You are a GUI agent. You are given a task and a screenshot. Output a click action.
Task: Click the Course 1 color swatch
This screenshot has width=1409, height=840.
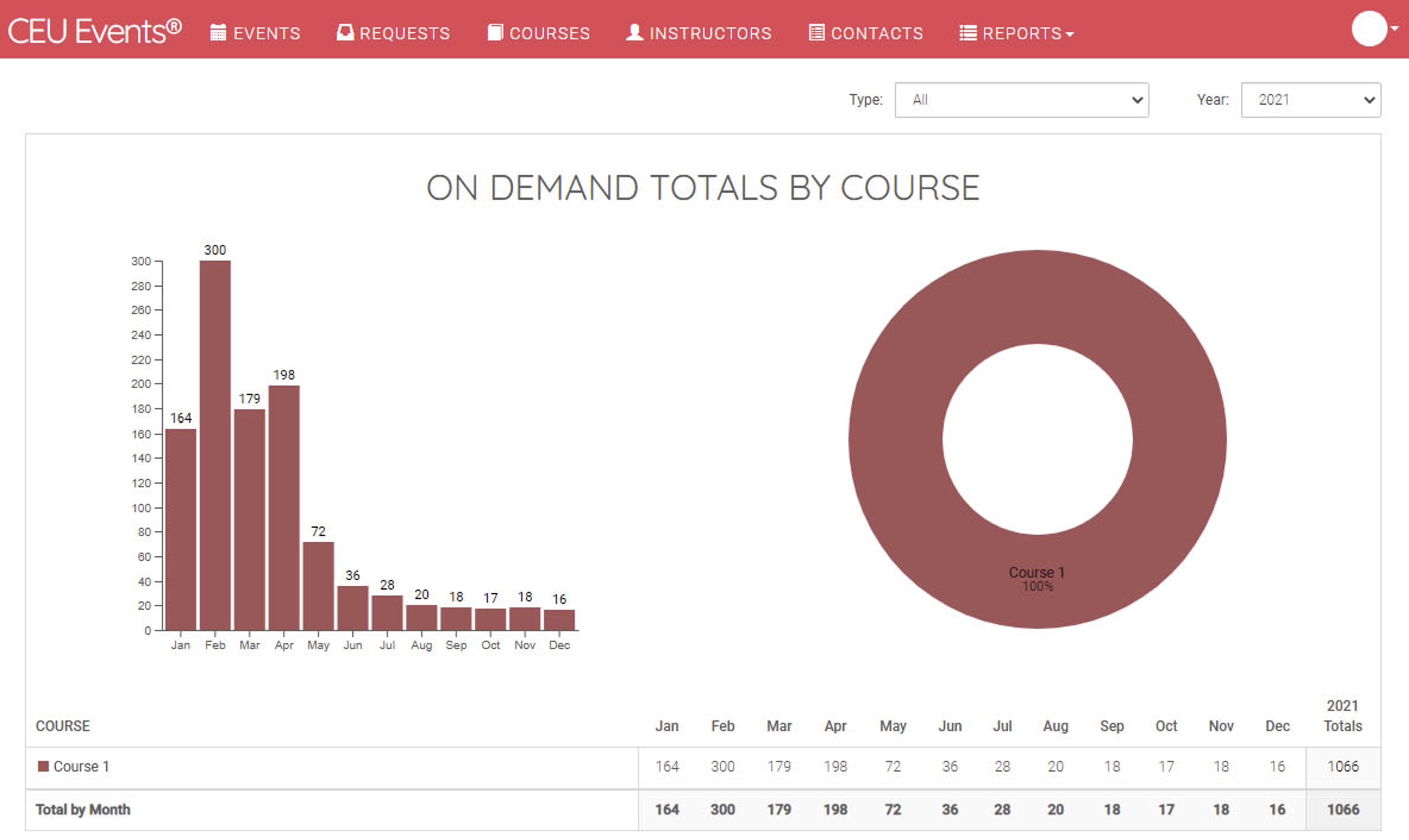pyautogui.click(x=43, y=766)
